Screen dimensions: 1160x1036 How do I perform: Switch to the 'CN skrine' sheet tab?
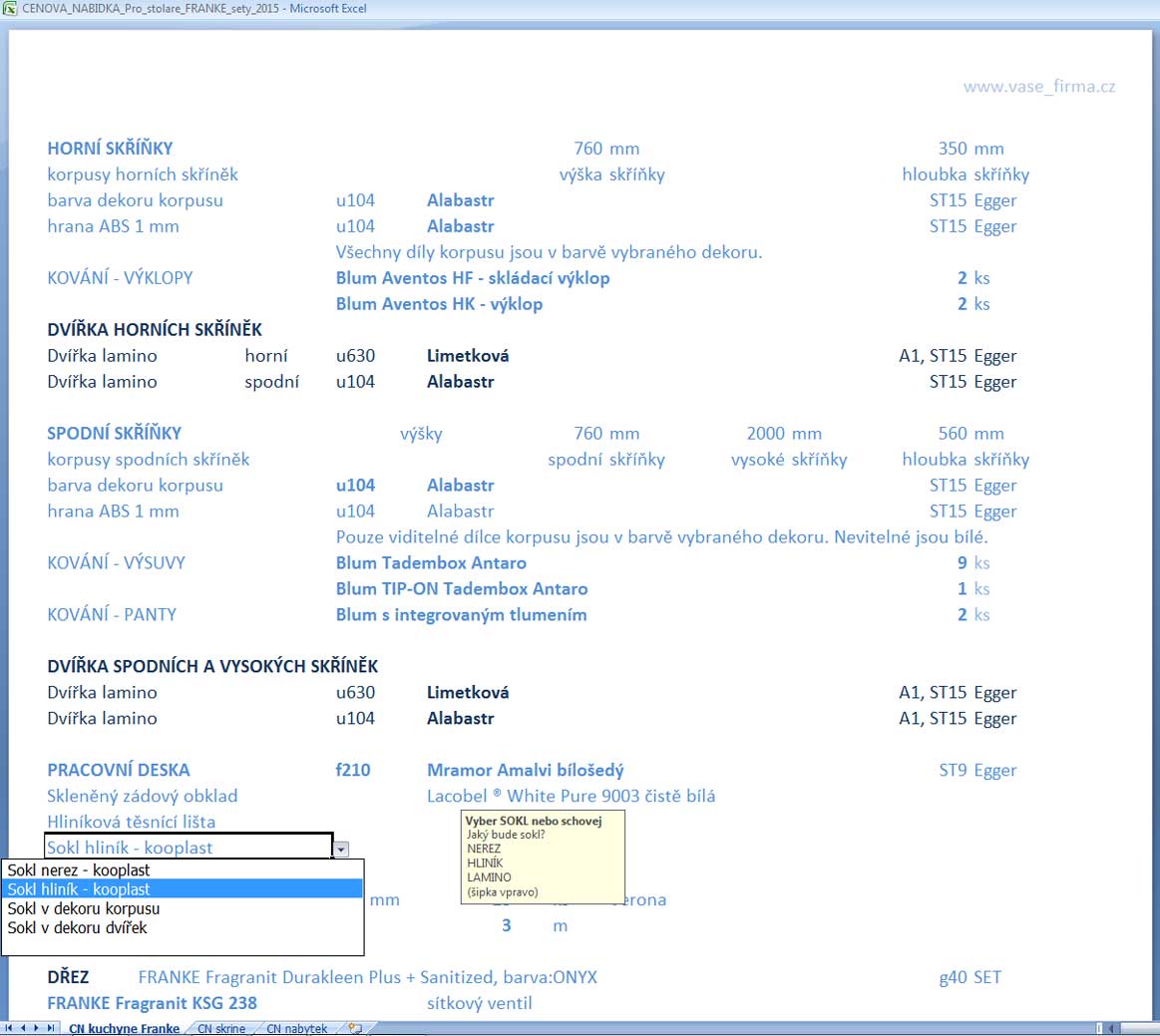click(221, 1029)
